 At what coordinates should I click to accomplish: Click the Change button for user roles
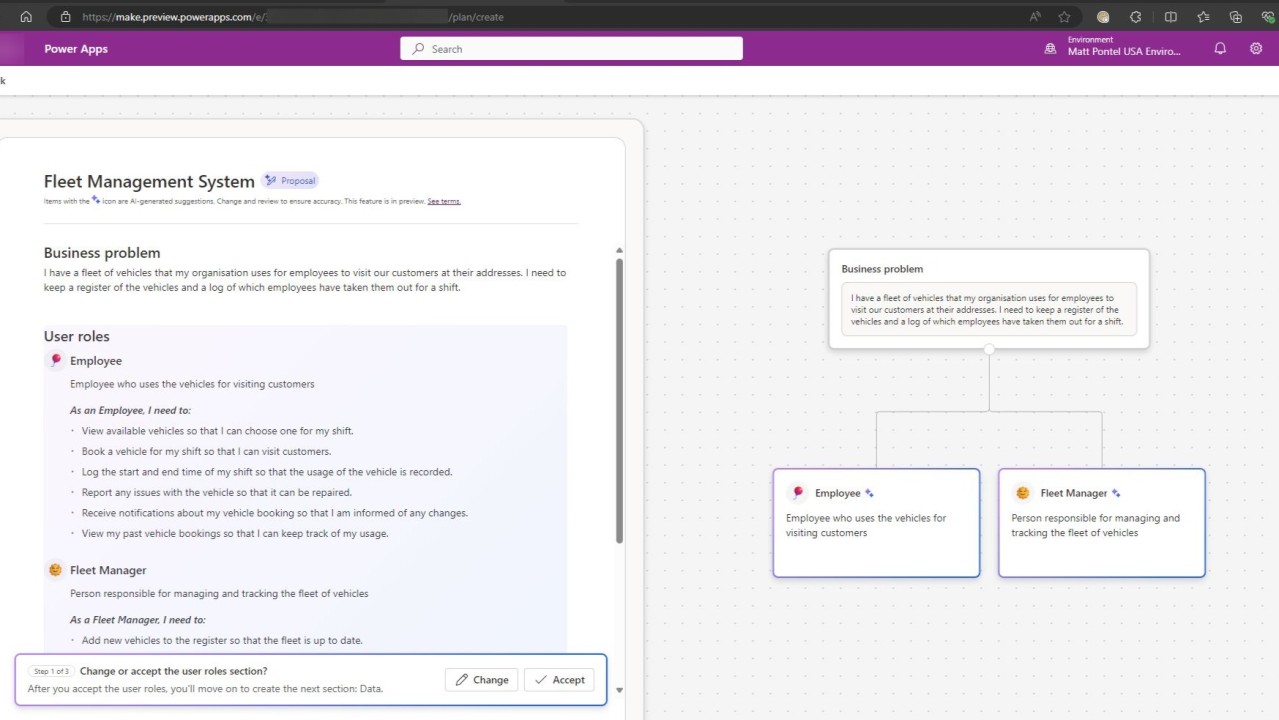click(x=481, y=680)
